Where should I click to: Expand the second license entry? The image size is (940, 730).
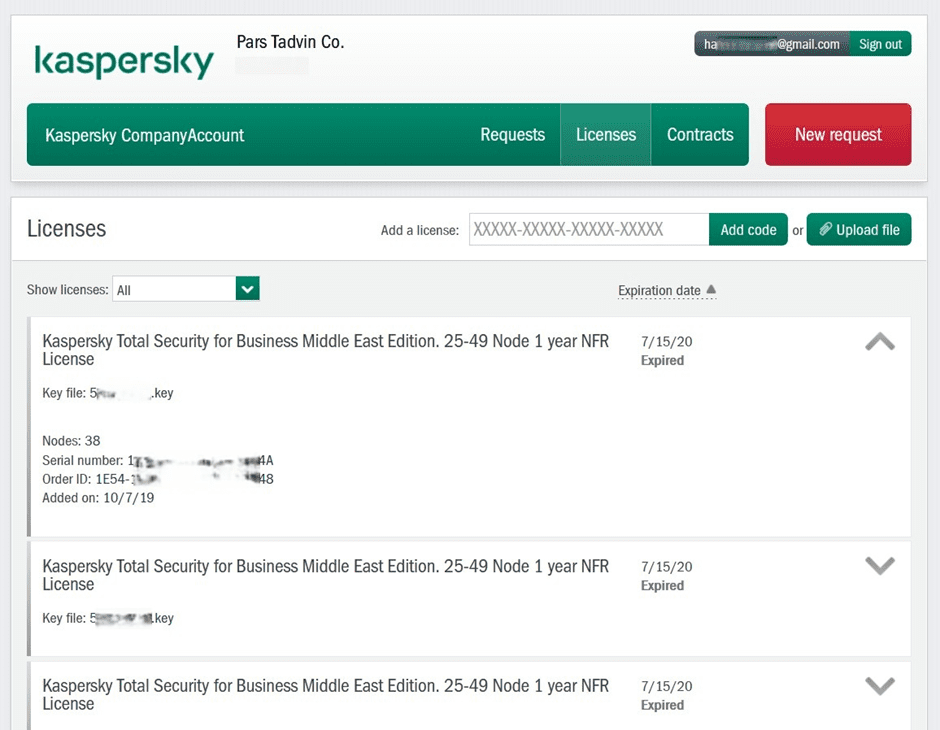(x=879, y=566)
